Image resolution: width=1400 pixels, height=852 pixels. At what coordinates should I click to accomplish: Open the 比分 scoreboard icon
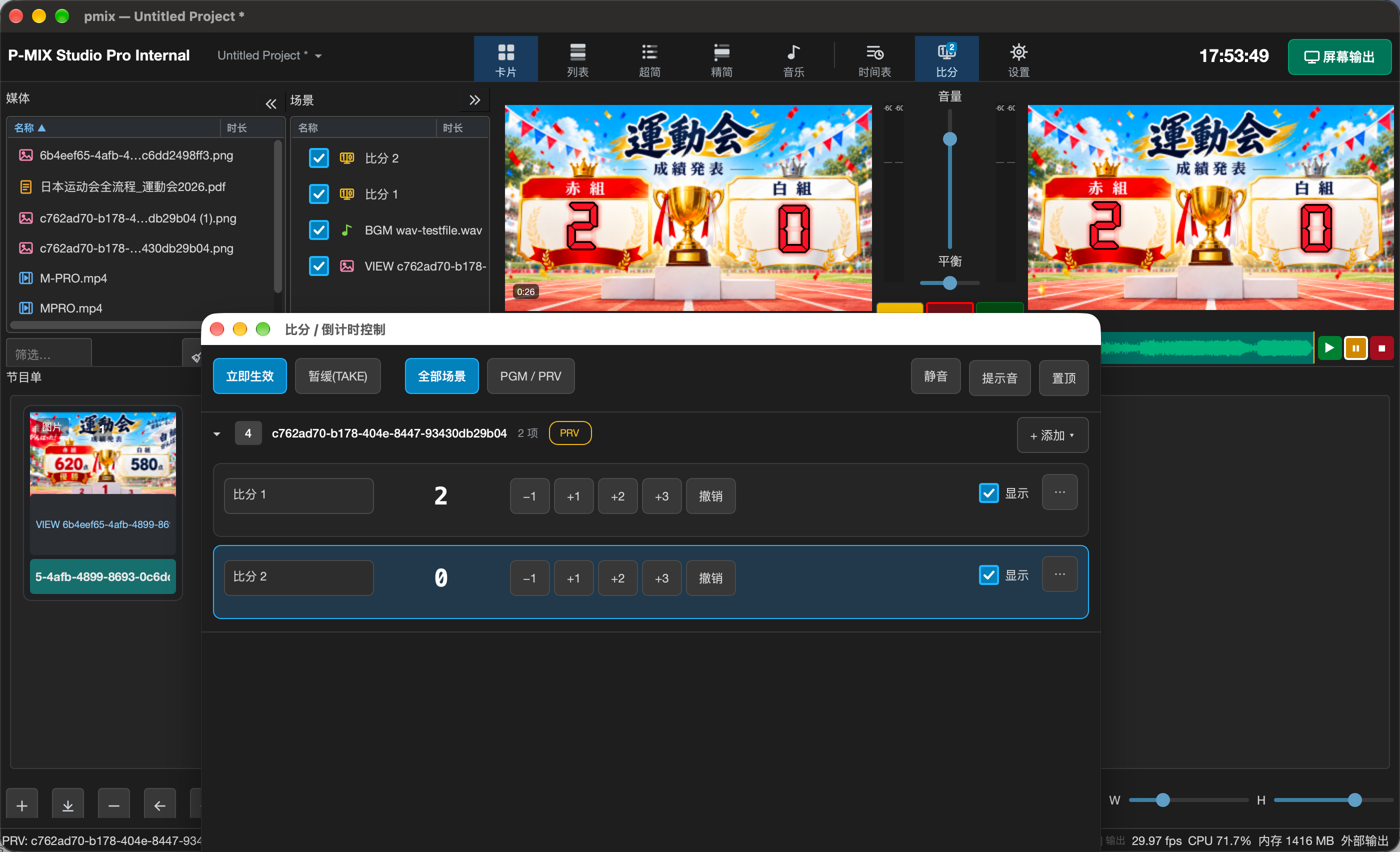pos(946,59)
